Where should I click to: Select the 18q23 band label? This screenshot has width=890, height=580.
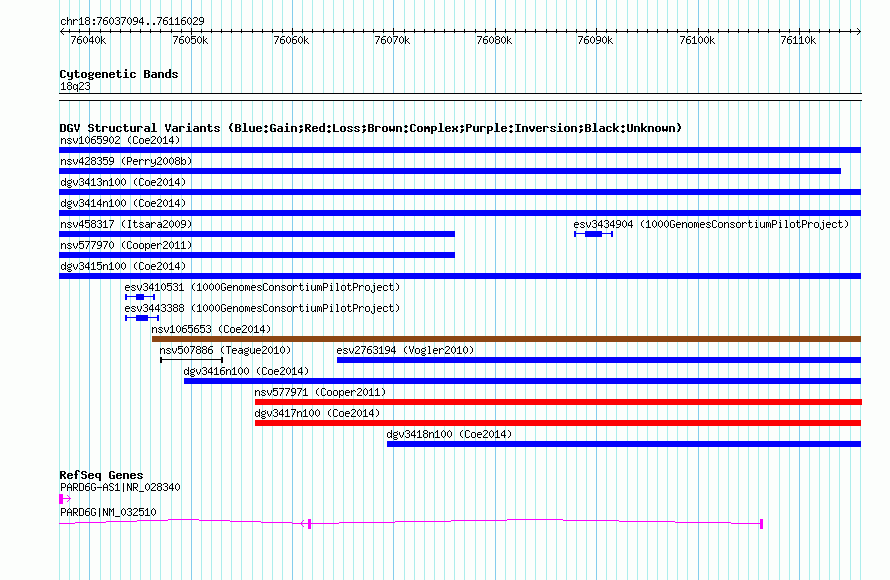pyautogui.click(x=75, y=86)
